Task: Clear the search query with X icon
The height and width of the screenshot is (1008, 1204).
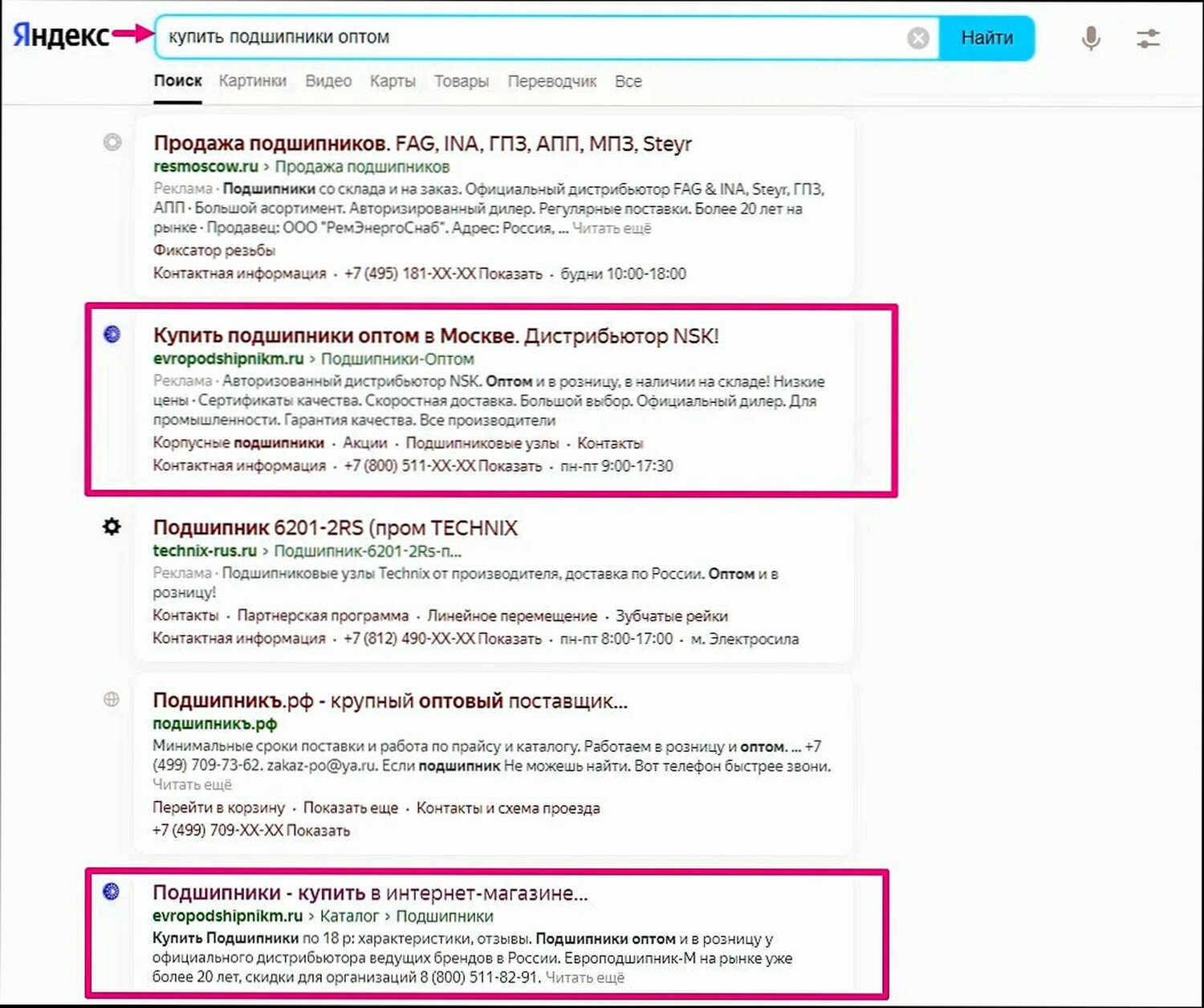Action: [x=918, y=38]
